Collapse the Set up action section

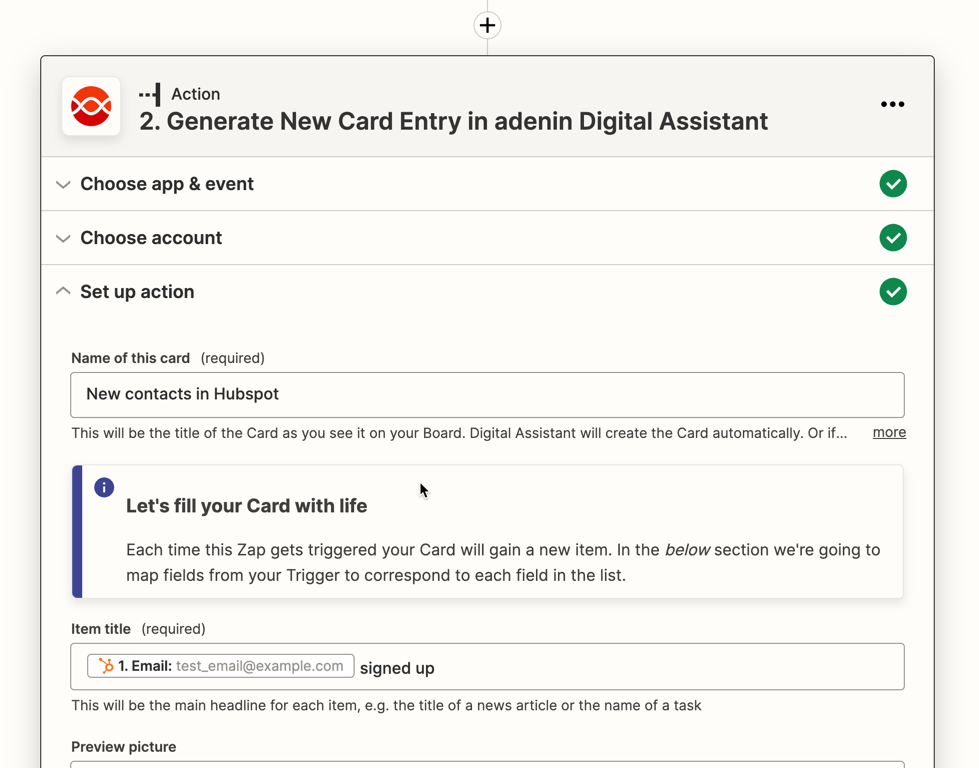point(487,292)
